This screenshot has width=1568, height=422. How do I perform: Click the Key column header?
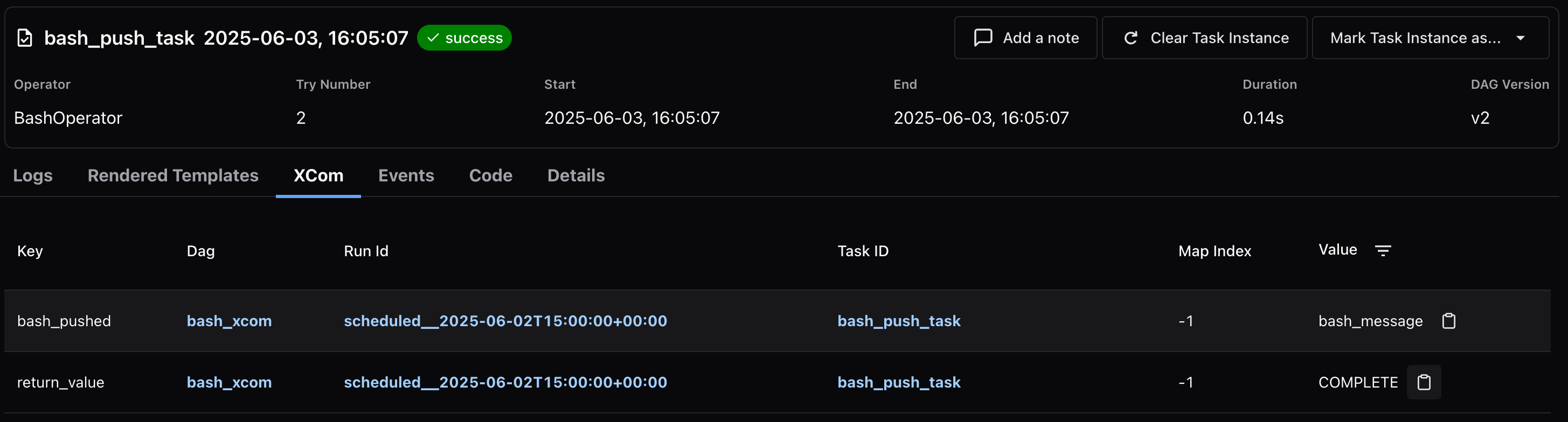(30, 250)
